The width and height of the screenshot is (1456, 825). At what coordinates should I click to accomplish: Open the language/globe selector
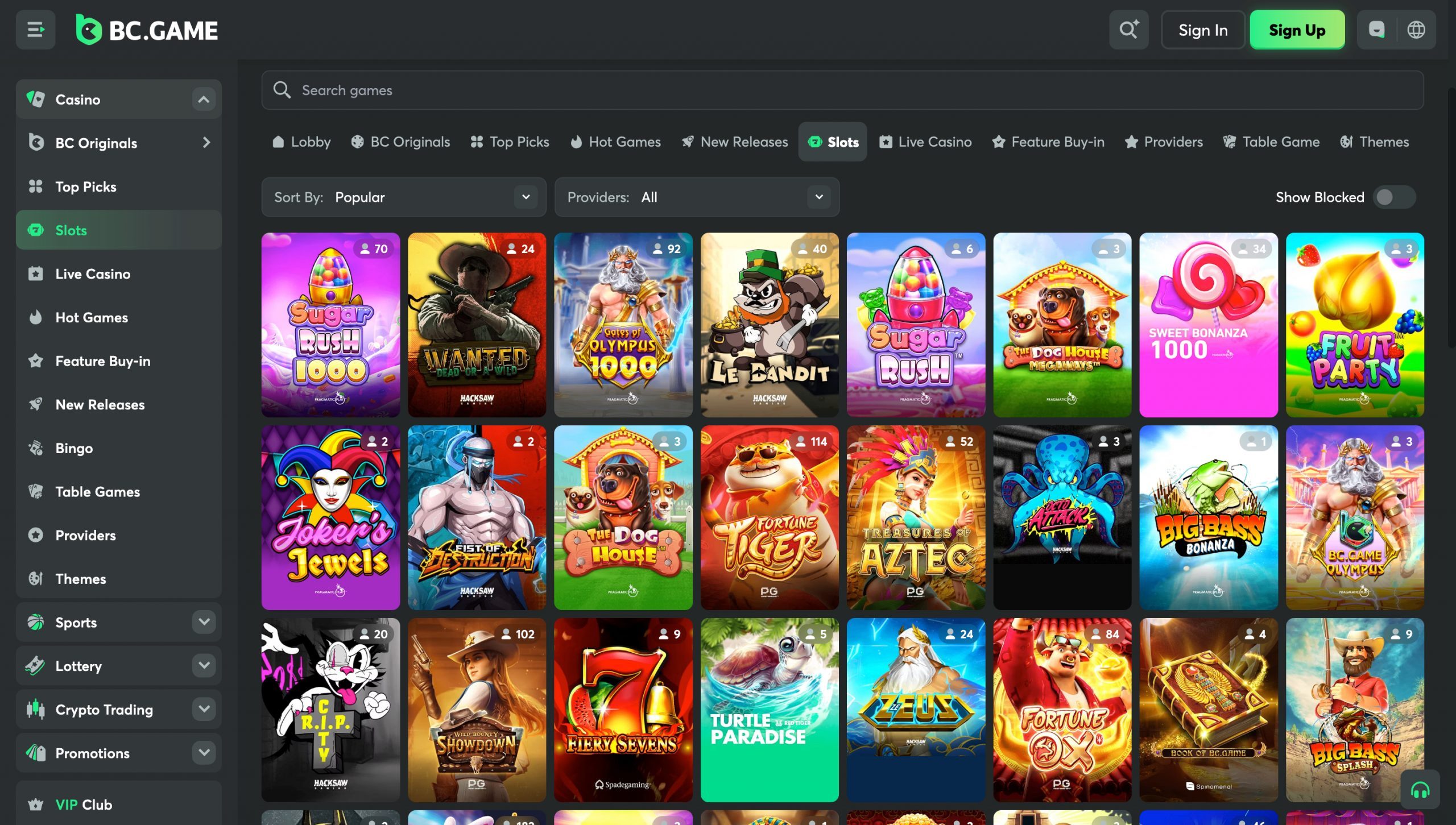coord(1416,30)
